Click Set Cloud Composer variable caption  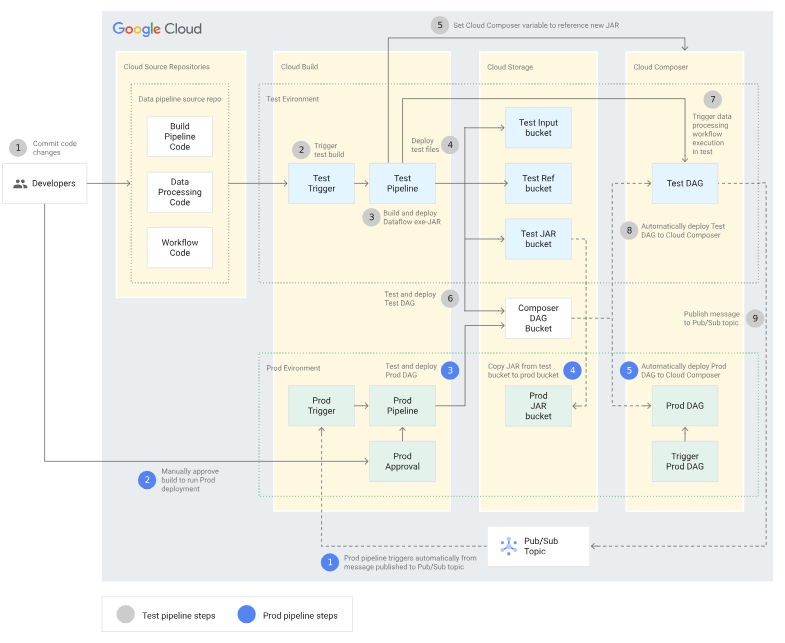536,25
